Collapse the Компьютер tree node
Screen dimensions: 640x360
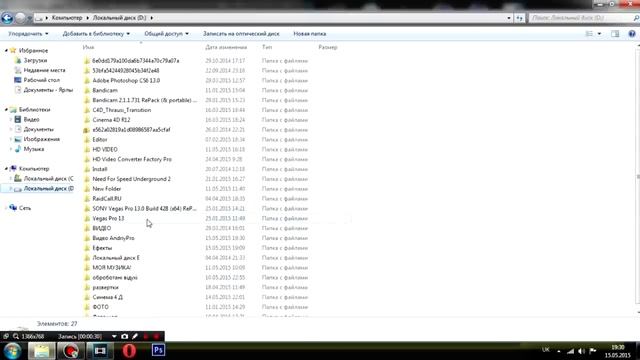[x=6, y=169]
